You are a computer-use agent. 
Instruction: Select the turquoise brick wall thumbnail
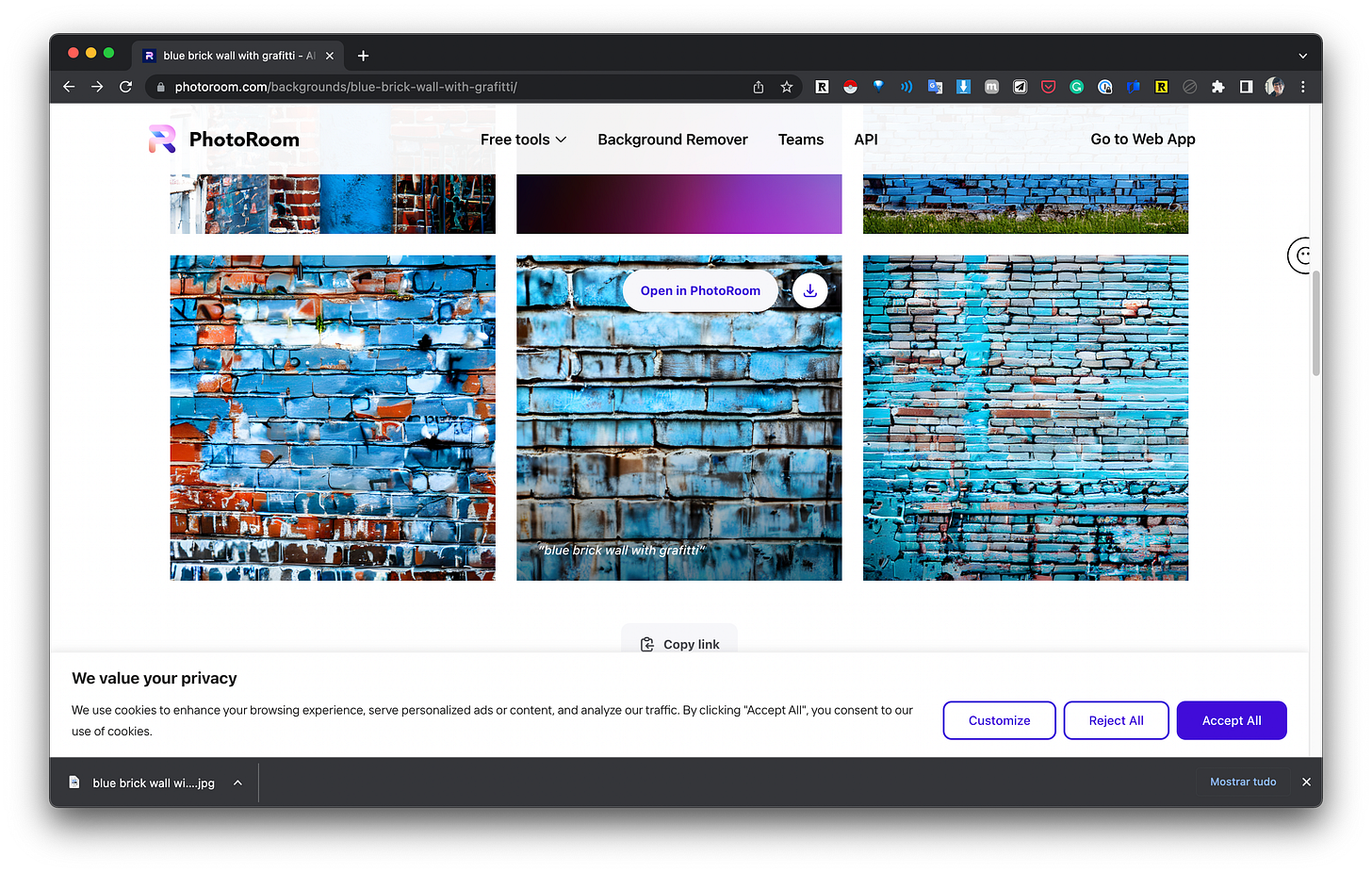(1025, 418)
